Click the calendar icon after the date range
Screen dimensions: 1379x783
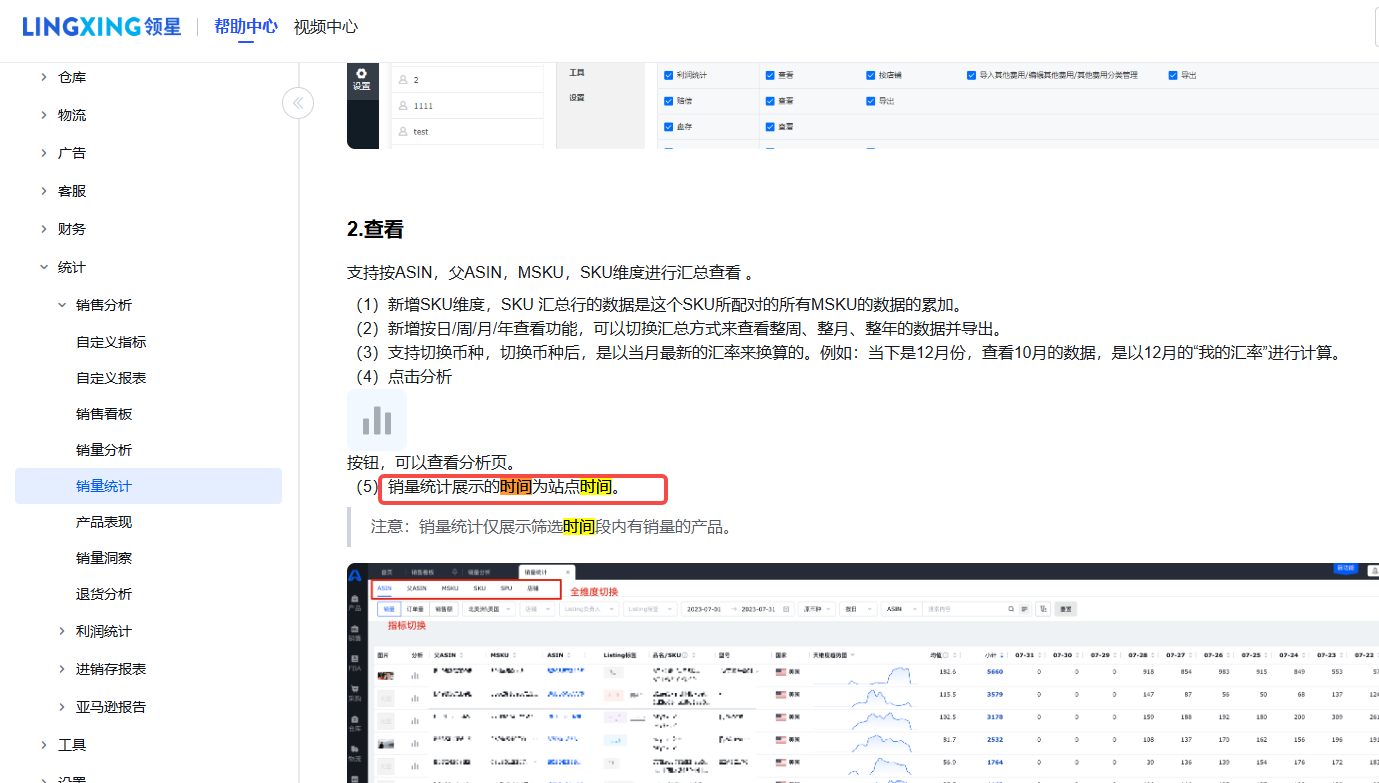[x=786, y=608]
